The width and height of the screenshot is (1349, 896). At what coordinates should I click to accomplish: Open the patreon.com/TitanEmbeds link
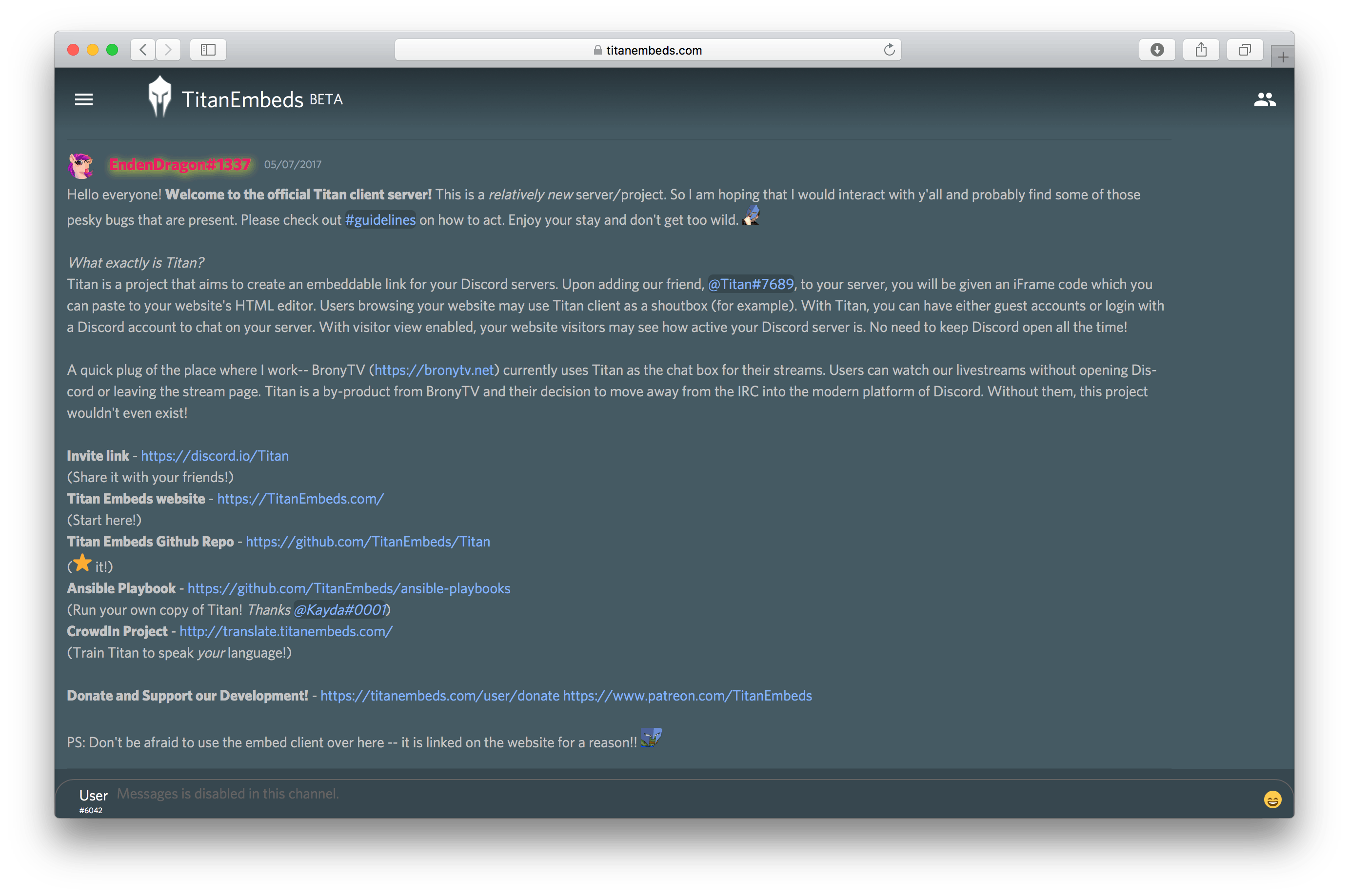pyautogui.click(x=687, y=696)
